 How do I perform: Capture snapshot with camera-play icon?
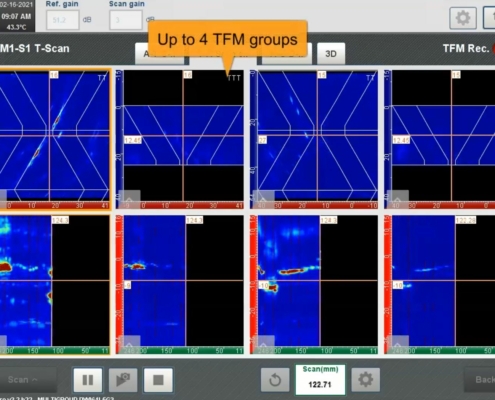click(123, 380)
